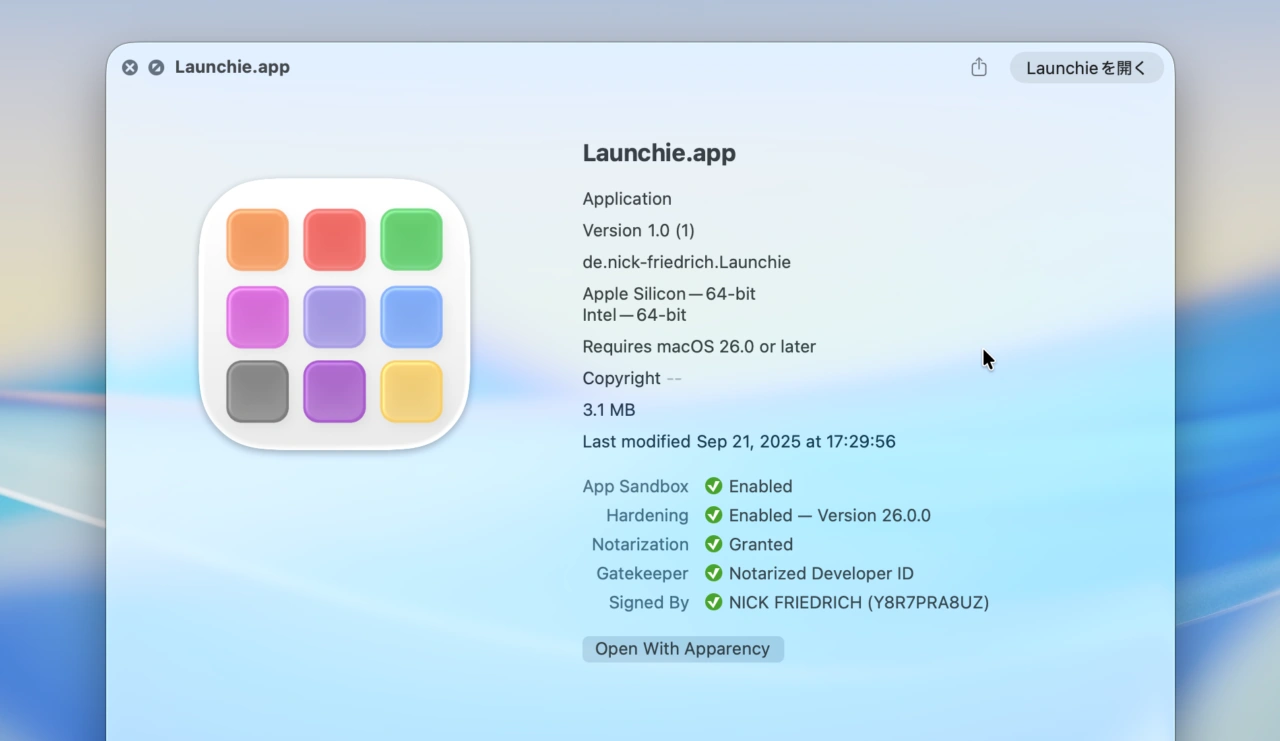
Task: Click the Notarized Developer ID text
Action: pyautogui.click(x=821, y=573)
